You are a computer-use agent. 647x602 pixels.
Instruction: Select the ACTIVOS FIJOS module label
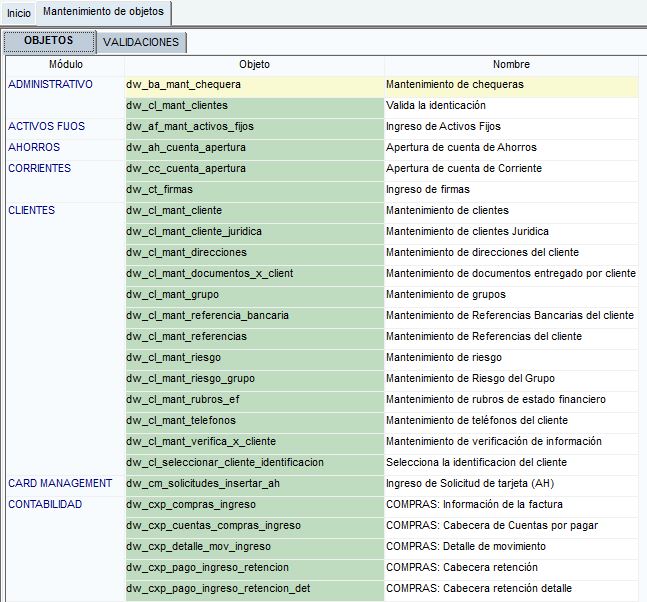point(46,126)
